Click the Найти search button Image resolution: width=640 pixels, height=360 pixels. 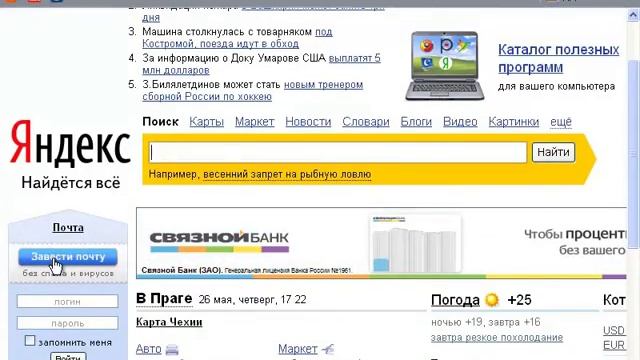click(x=553, y=152)
